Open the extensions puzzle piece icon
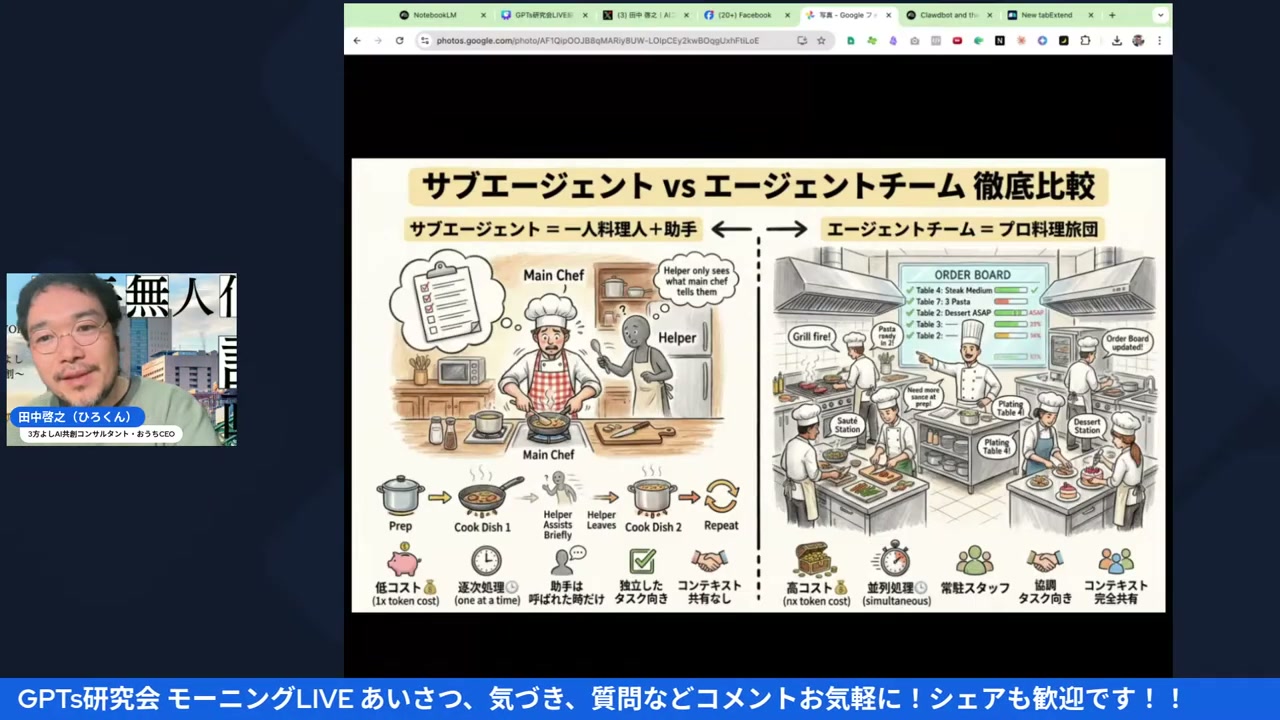 coord(1085,41)
